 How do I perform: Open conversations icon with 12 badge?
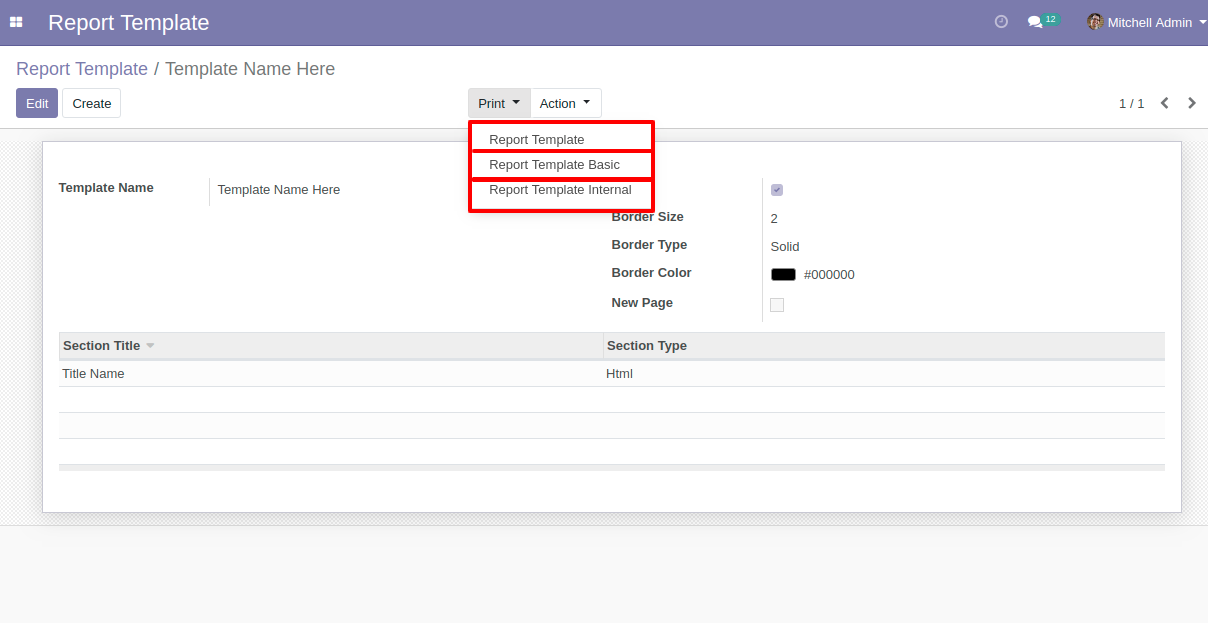coord(1042,21)
